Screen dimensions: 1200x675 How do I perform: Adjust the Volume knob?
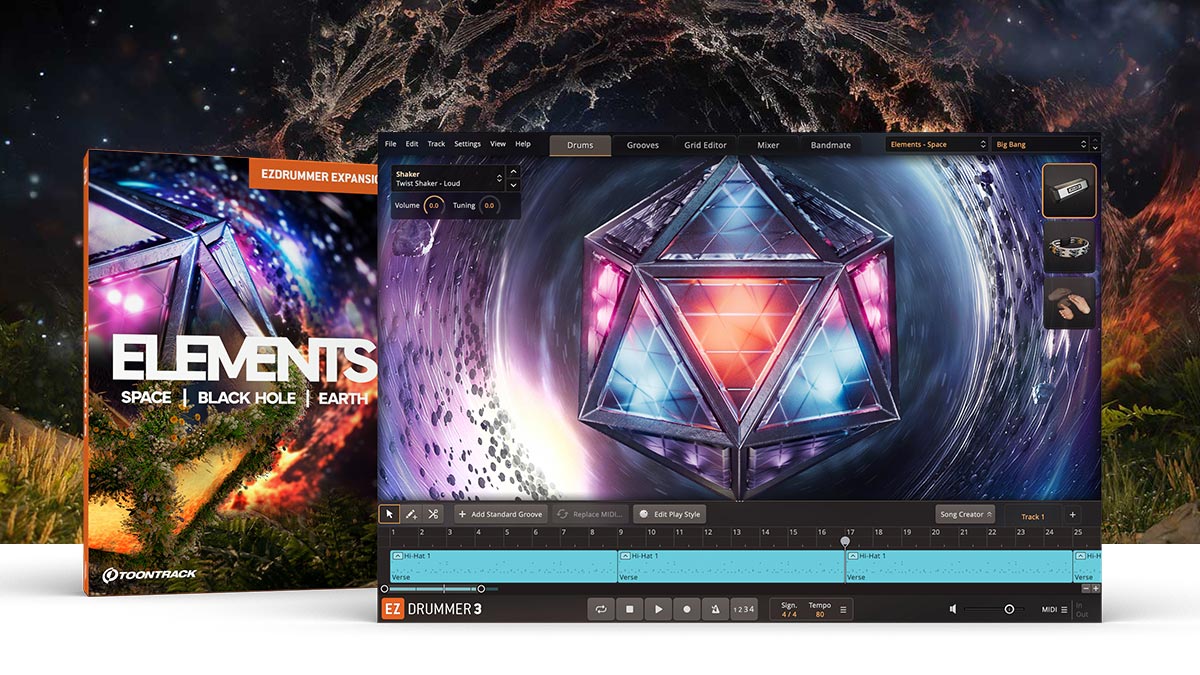[433, 205]
